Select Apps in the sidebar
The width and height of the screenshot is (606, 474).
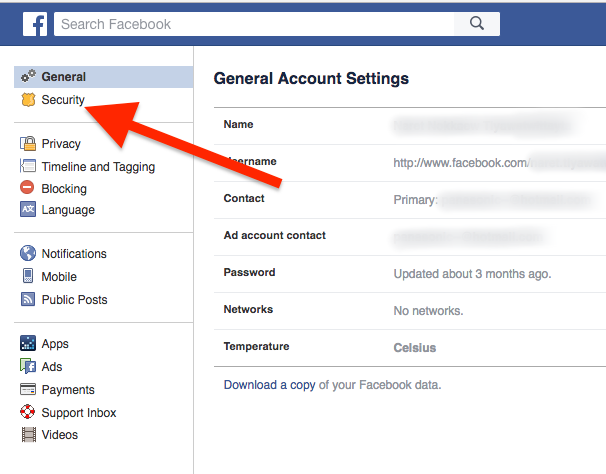tap(55, 344)
